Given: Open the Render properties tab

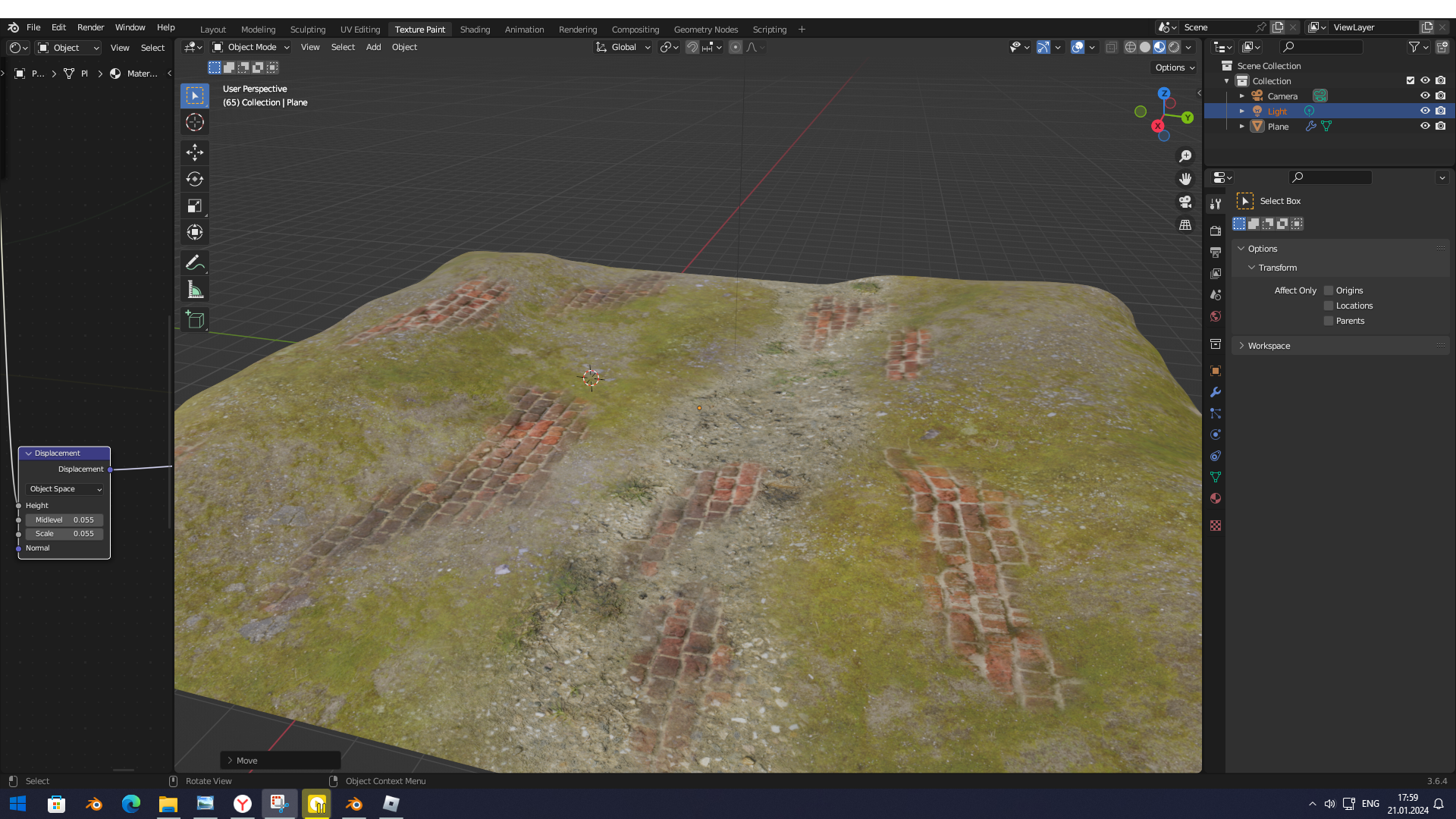Looking at the screenshot, I should point(1216,231).
